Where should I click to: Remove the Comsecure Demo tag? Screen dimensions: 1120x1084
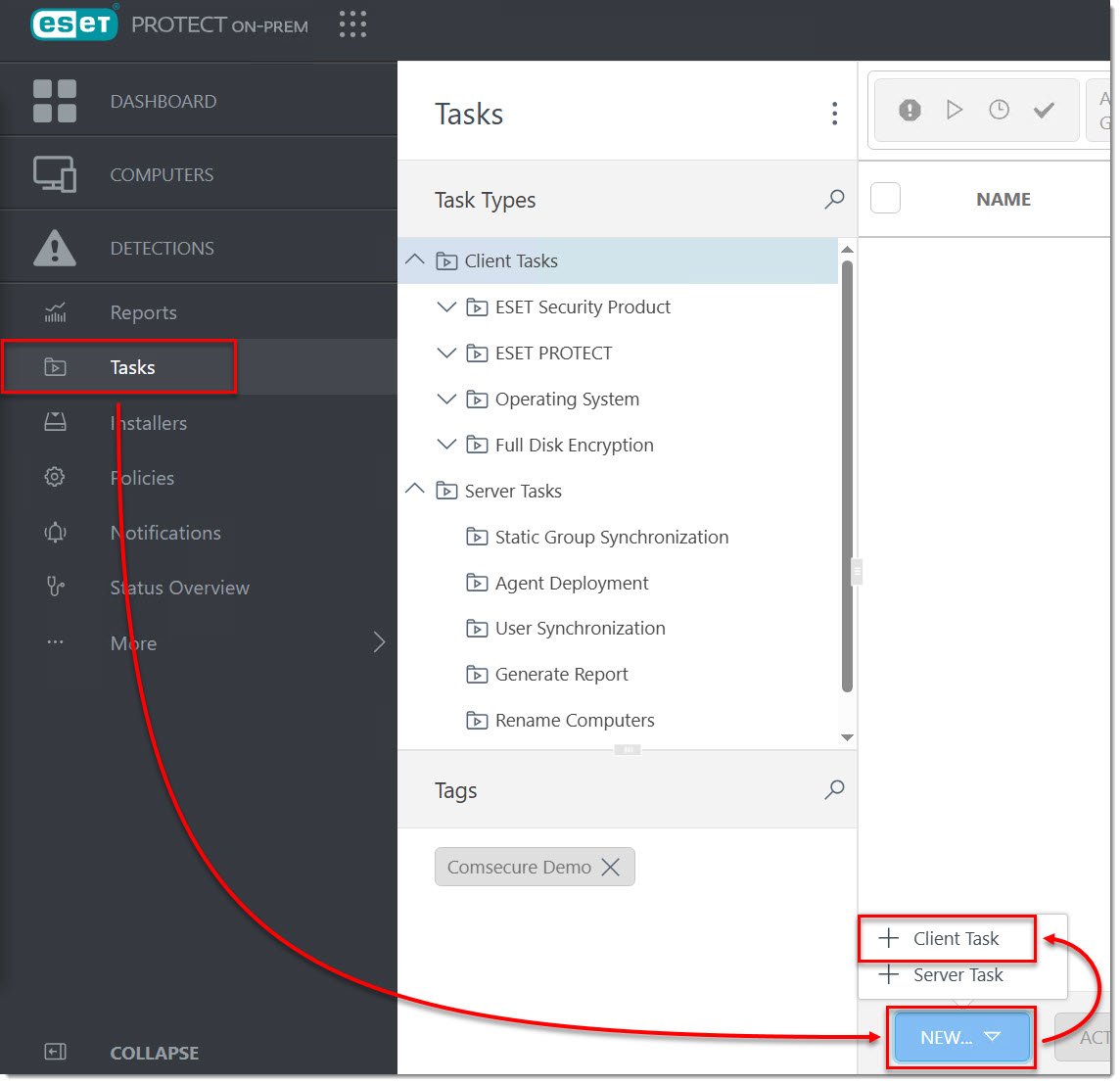pos(610,867)
